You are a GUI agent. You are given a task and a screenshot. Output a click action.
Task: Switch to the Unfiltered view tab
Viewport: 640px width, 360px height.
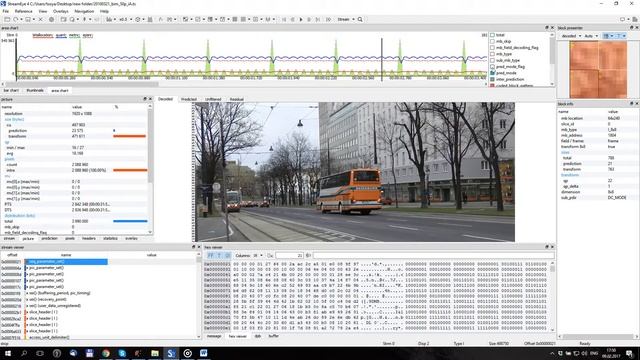point(213,99)
